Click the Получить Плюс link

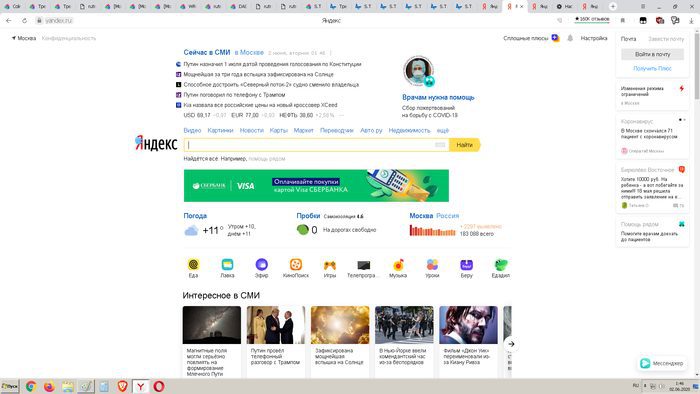(x=652, y=69)
